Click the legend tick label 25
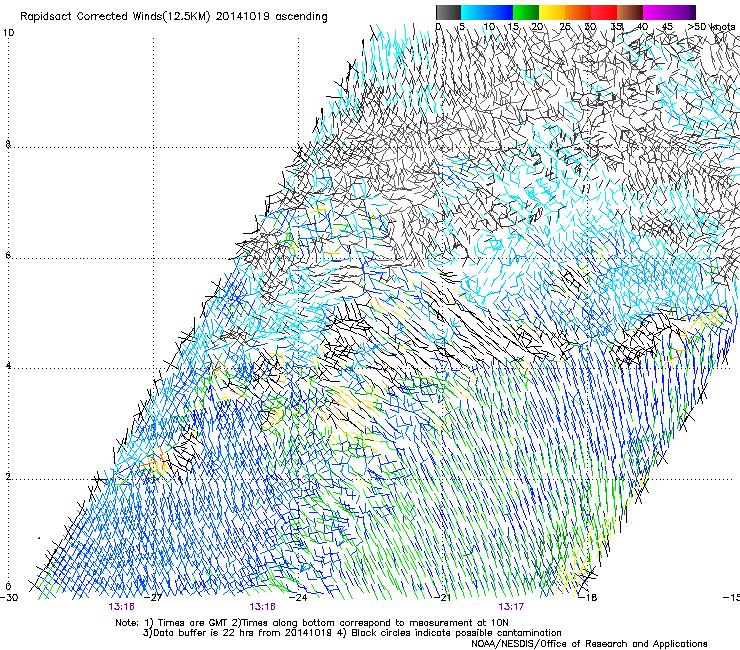740x650 pixels. click(565, 27)
